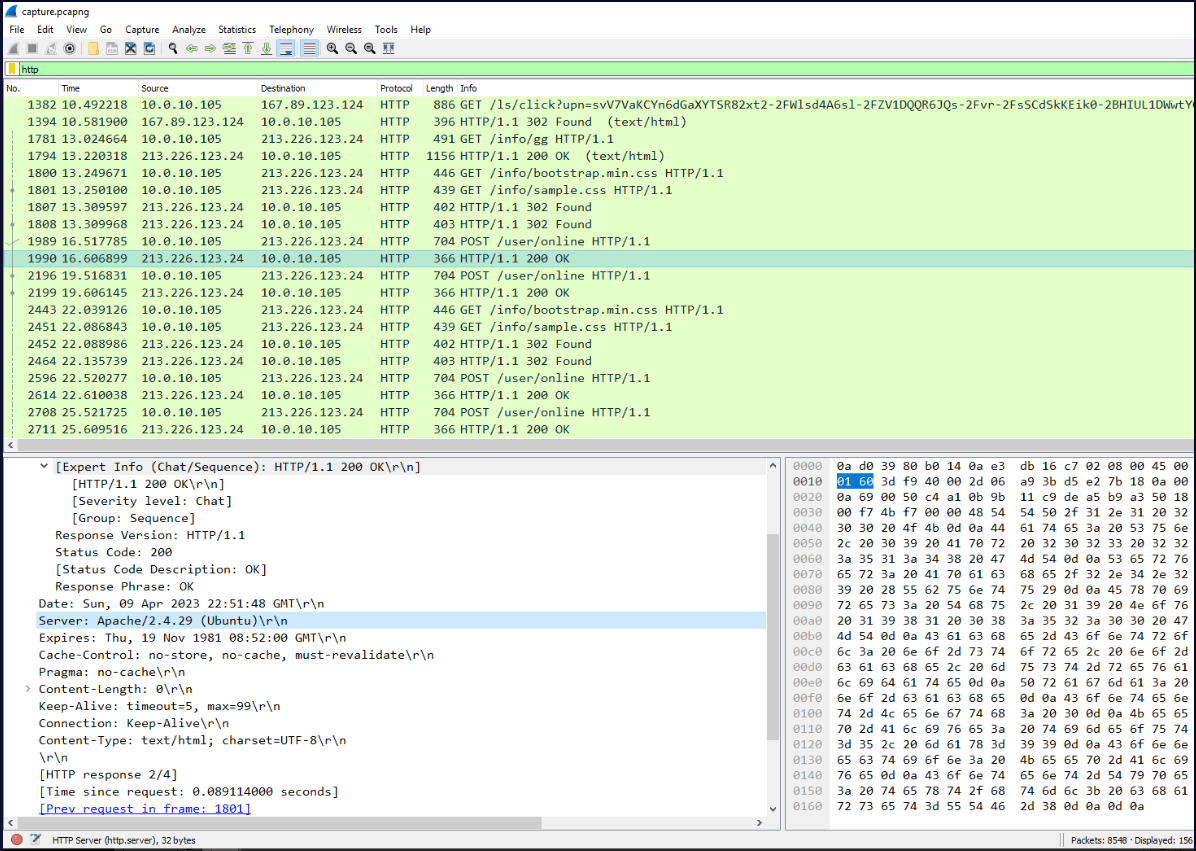Open the Wireless menu

pos(344,30)
